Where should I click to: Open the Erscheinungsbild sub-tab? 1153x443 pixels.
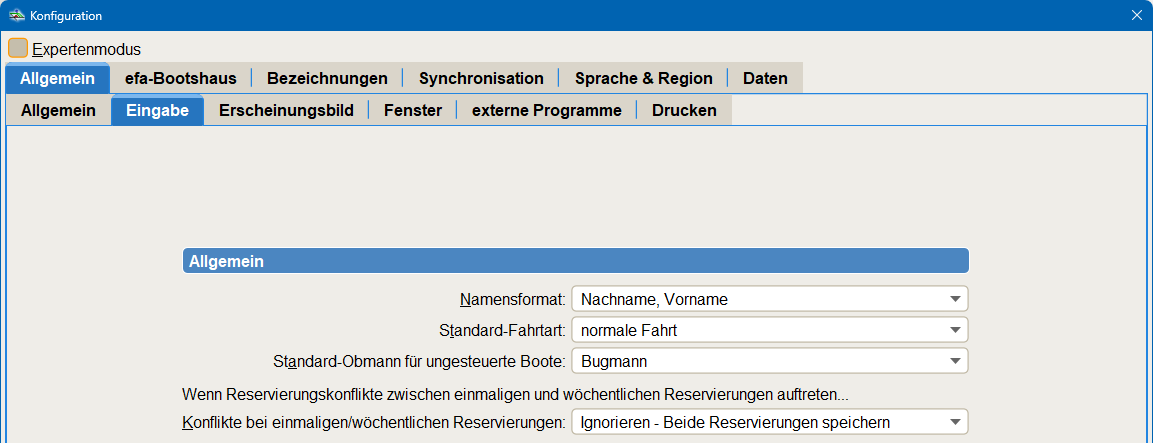click(x=286, y=110)
